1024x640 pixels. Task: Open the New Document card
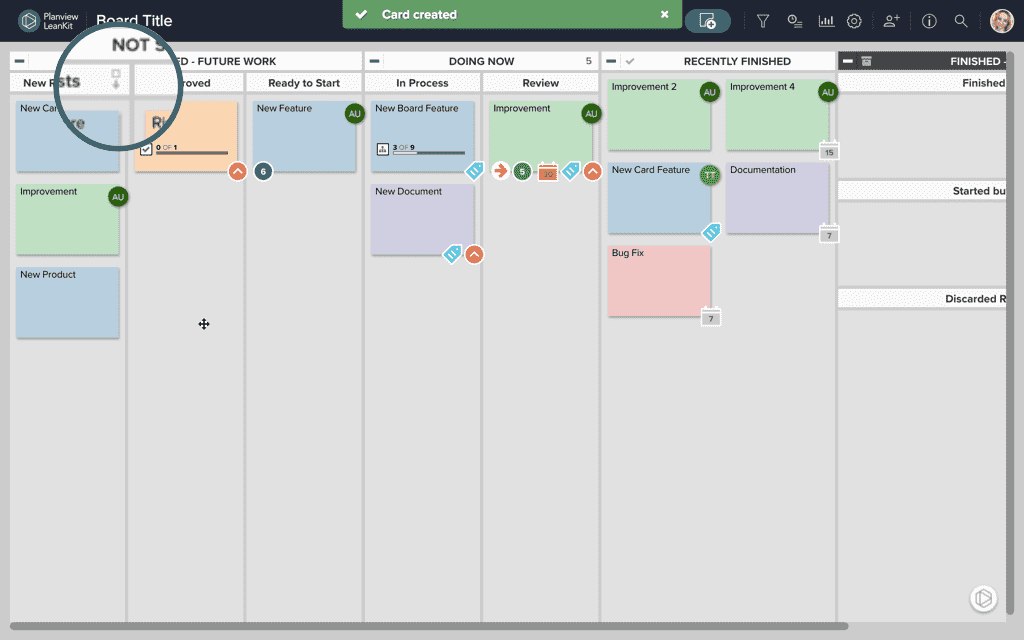[423, 219]
